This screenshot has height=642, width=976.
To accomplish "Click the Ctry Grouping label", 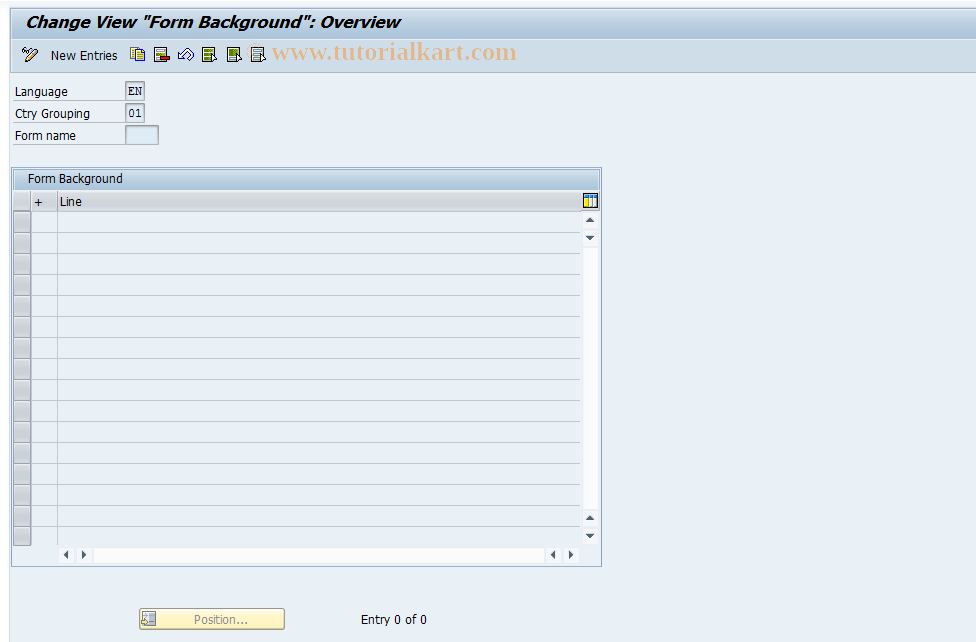I will pos(52,113).
